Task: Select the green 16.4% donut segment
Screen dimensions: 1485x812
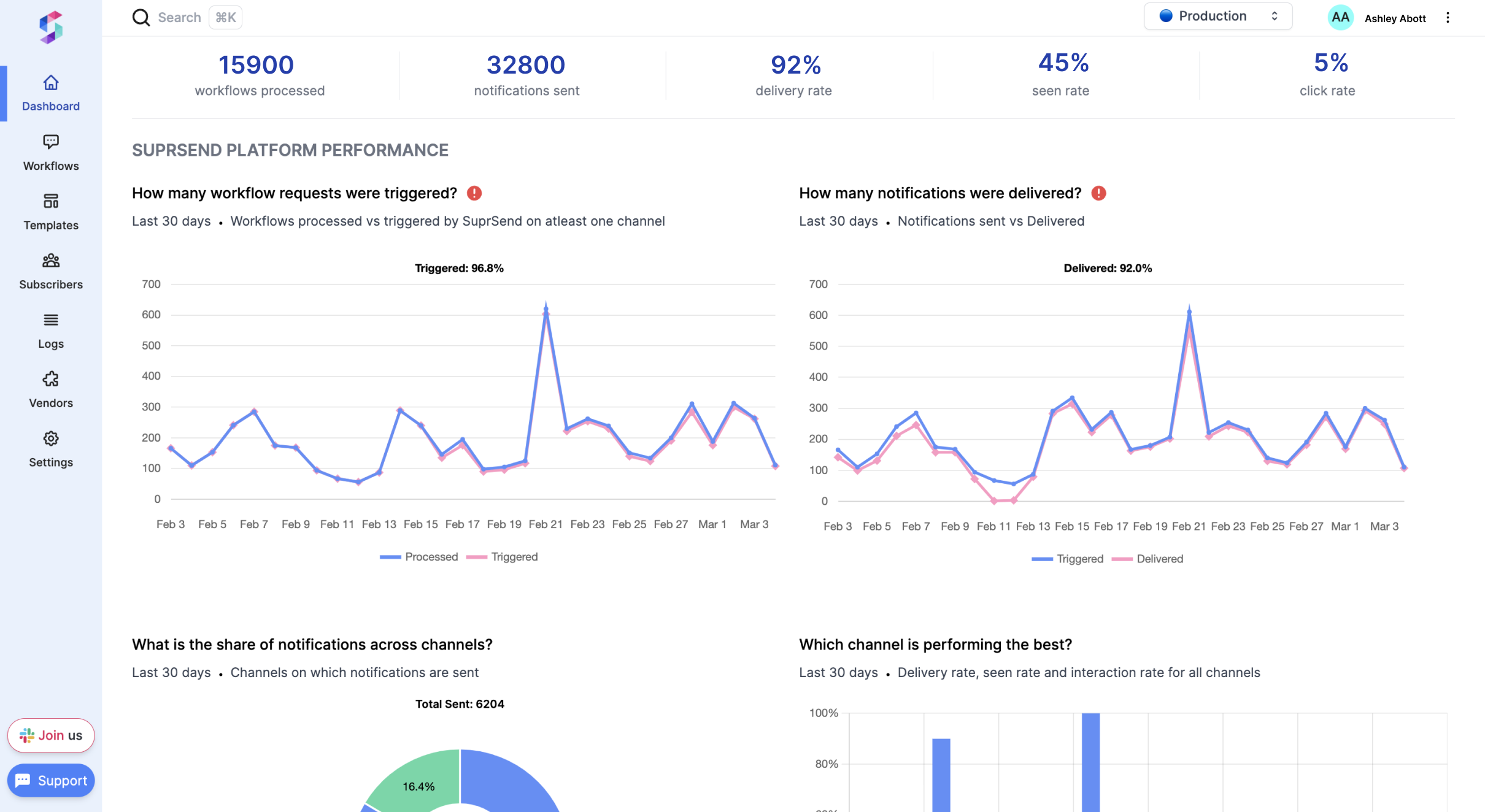Action: click(418, 786)
